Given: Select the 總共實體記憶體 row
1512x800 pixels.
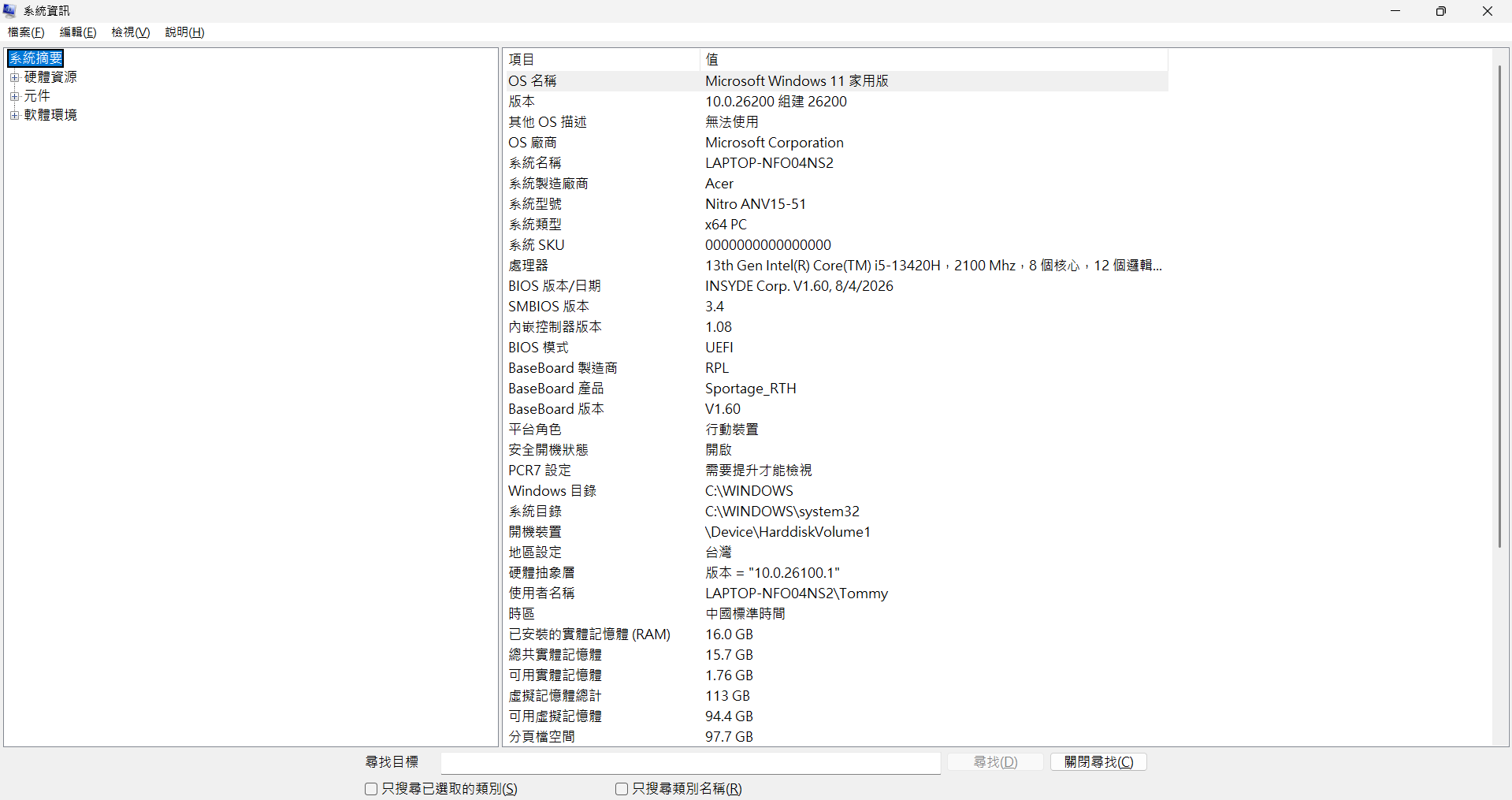Looking at the screenshot, I should pos(835,655).
